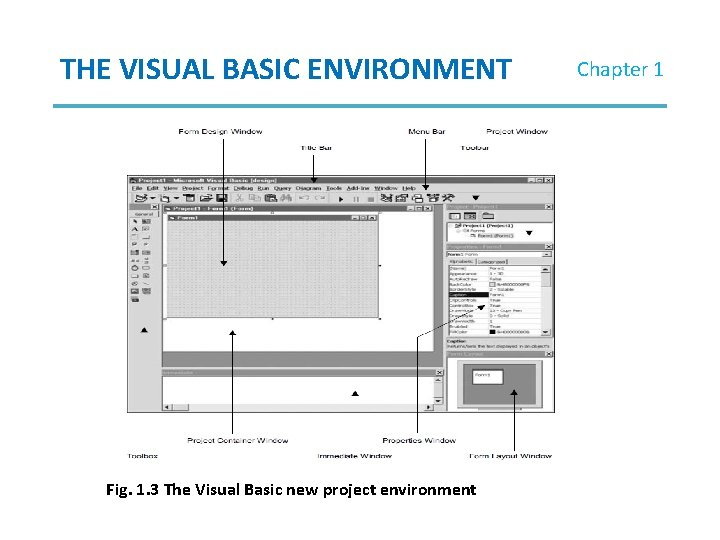Open the Project menu
Screen dimensions: 720x540
pyautogui.click(x=192, y=188)
